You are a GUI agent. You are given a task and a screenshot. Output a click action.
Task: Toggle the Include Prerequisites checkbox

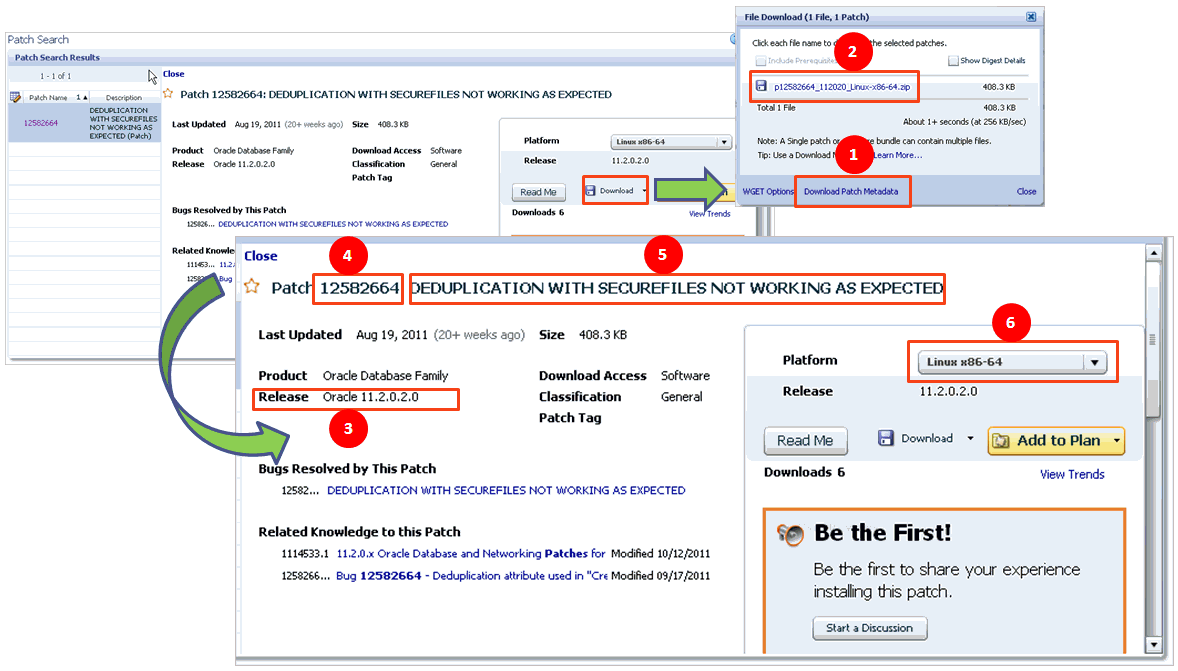[x=760, y=61]
